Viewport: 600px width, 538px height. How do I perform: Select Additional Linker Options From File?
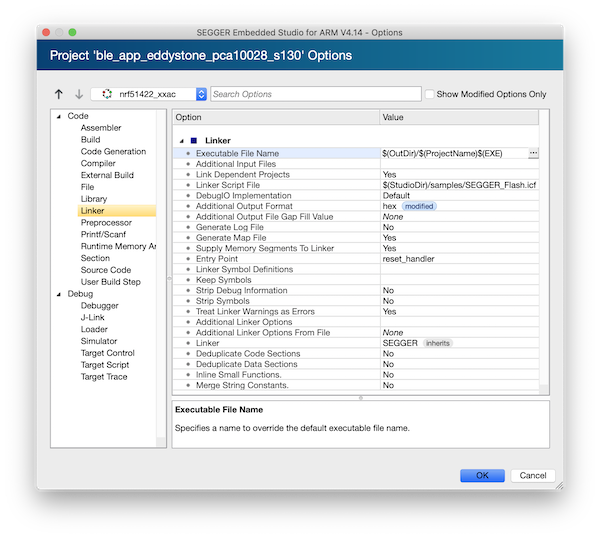coord(356,333)
